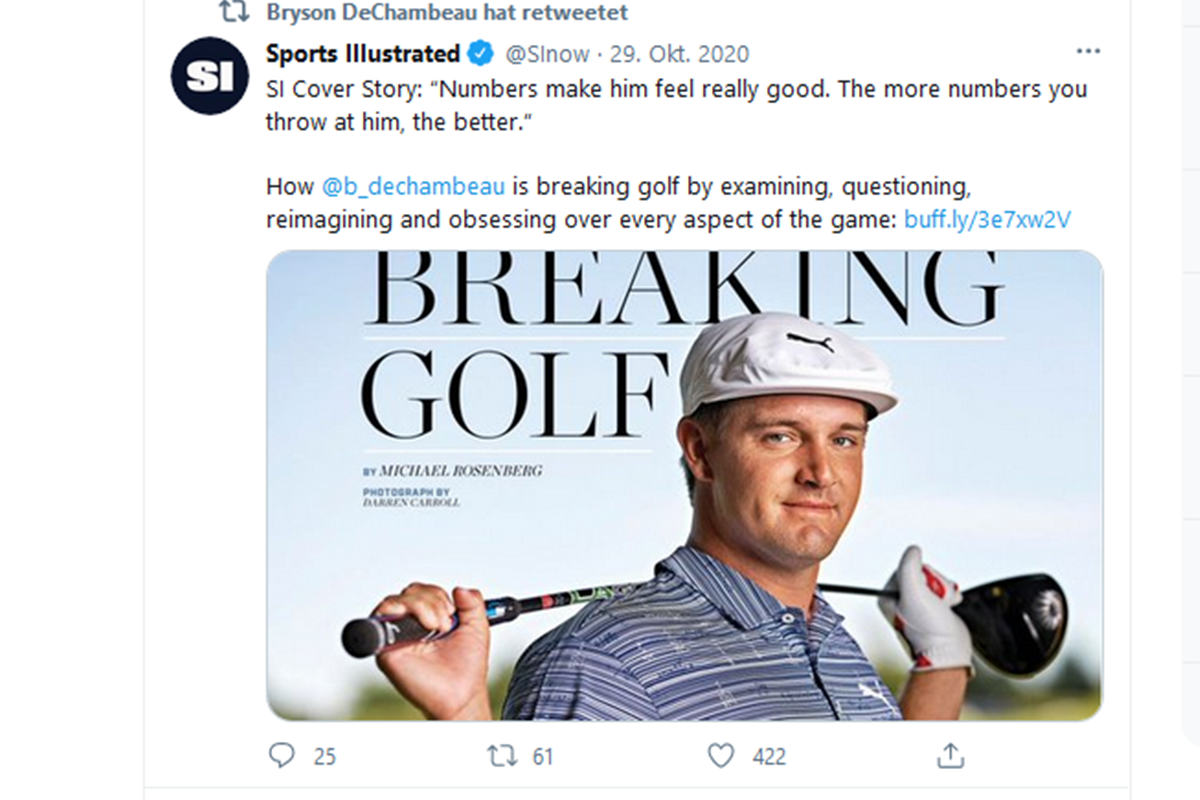
Task: Open the Sports Illustrated account name
Action: pos(362,53)
